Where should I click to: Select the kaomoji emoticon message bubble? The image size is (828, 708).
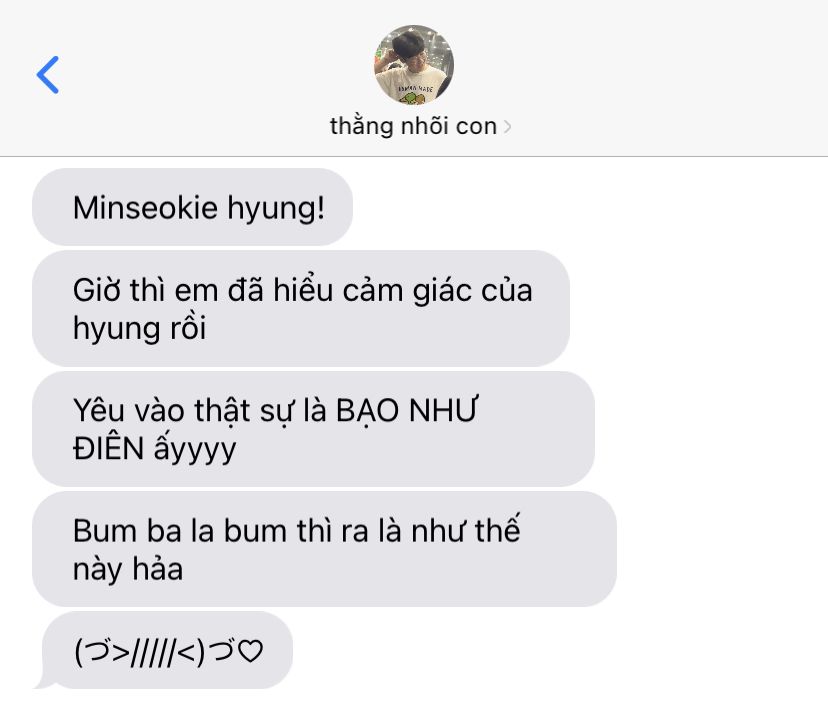[x=166, y=650]
